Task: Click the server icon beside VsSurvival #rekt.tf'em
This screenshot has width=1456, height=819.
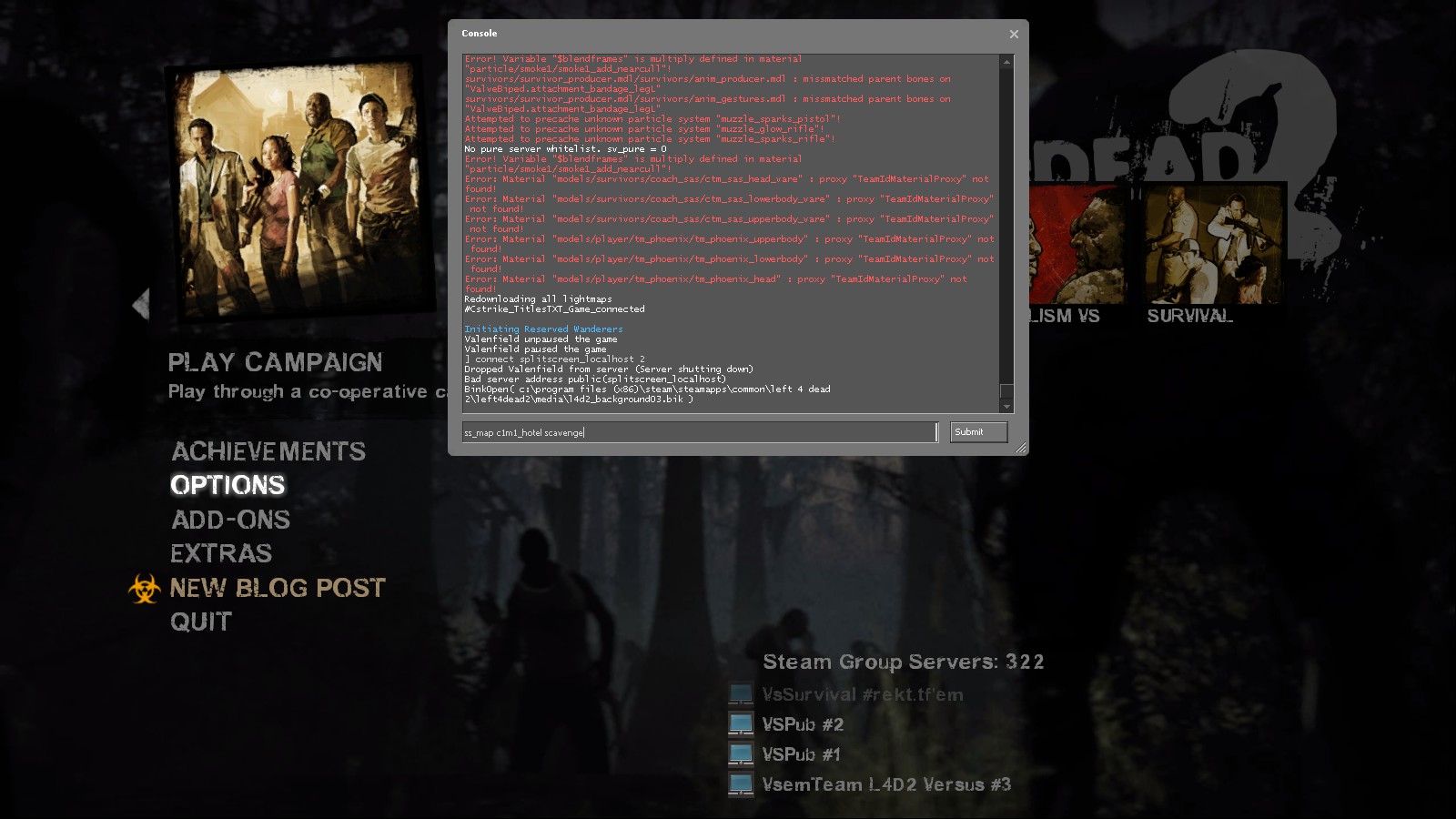Action: pos(741,695)
